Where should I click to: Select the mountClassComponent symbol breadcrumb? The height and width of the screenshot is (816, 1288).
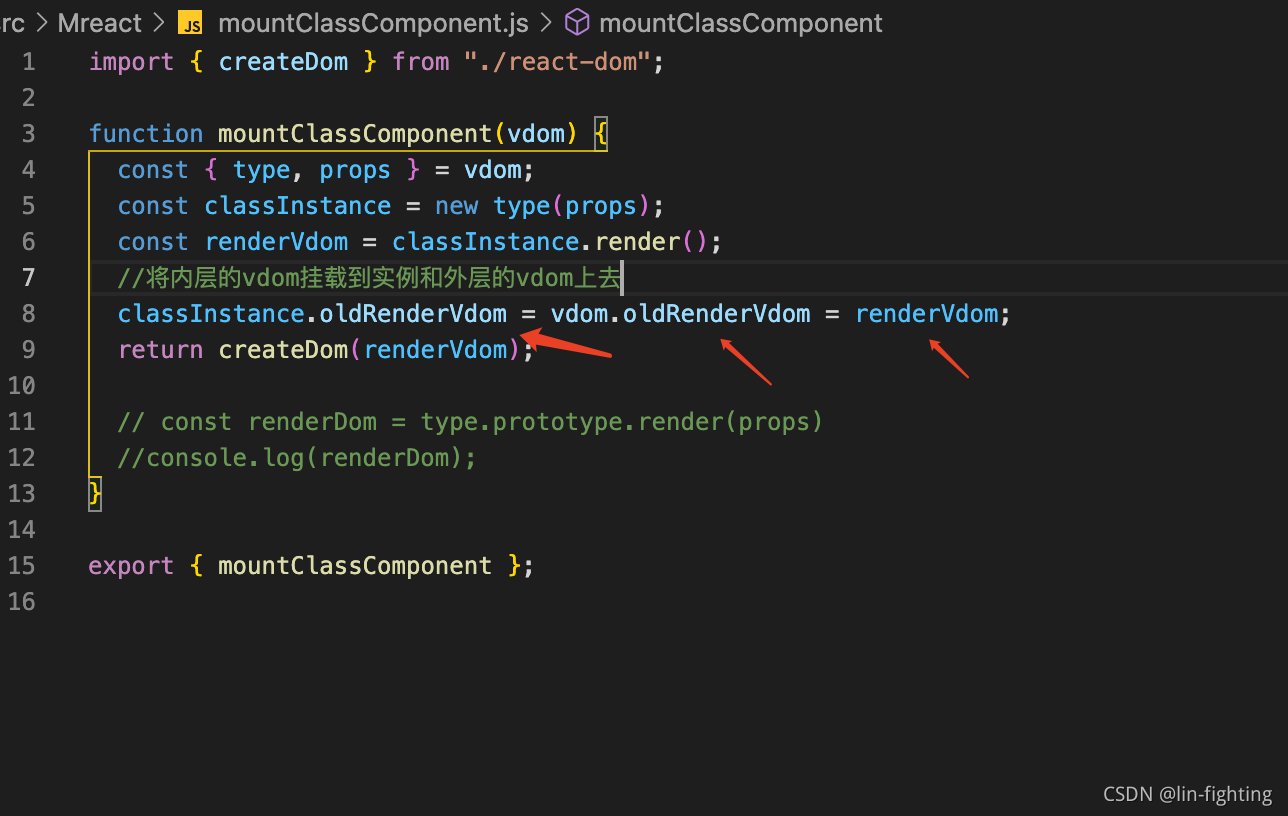(741, 22)
